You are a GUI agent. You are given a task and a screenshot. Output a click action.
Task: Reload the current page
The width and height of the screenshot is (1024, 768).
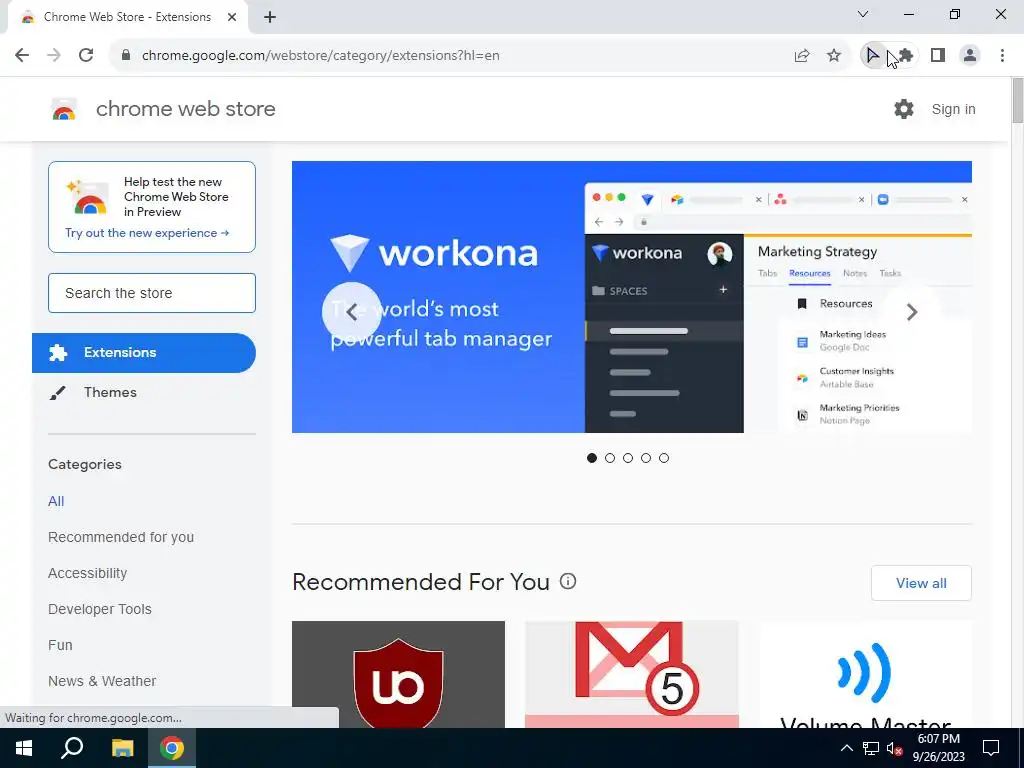click(x=86, y=56)
